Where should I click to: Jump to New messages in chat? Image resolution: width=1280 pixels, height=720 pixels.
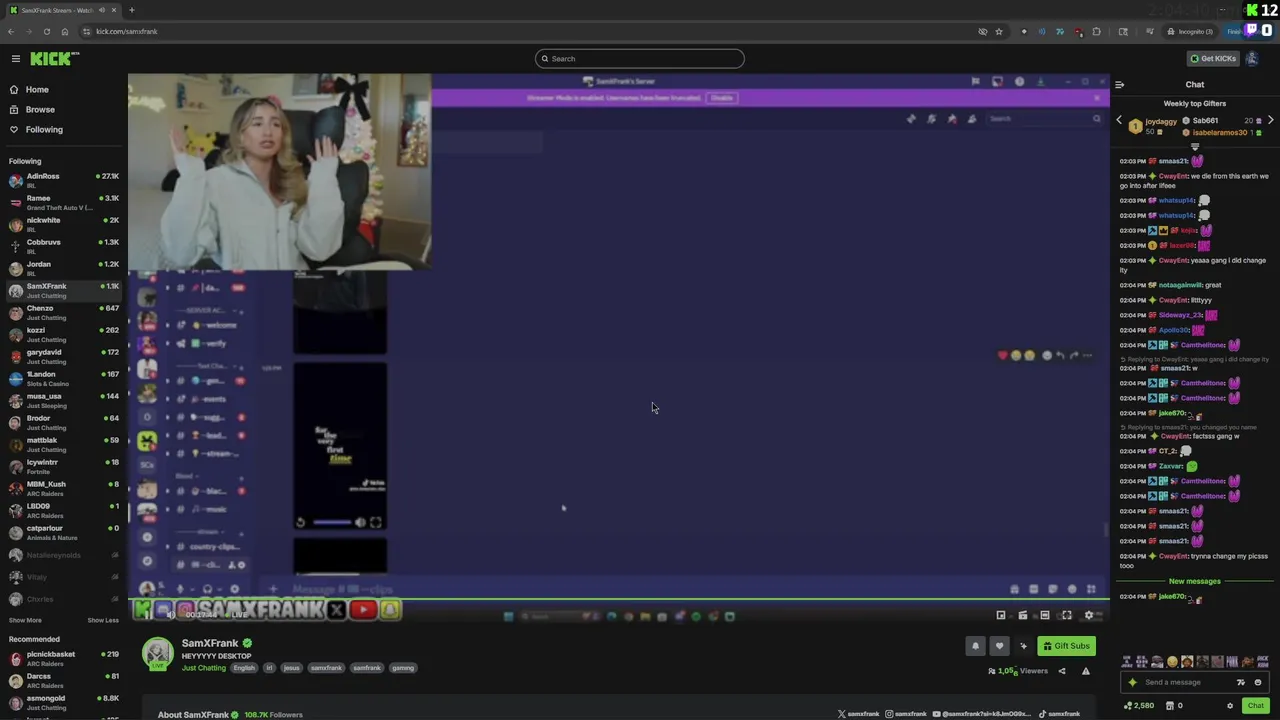point(1194,581)
